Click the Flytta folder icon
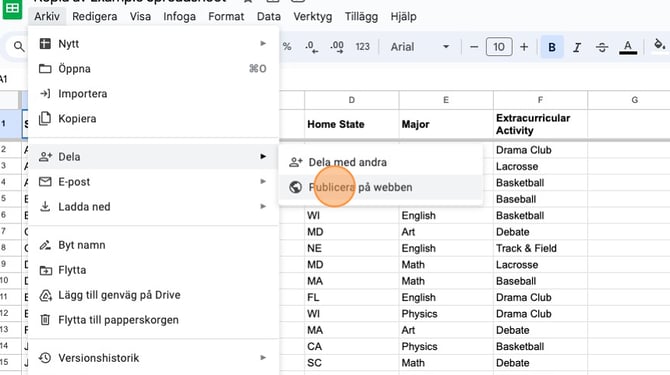 coord(45,270)
